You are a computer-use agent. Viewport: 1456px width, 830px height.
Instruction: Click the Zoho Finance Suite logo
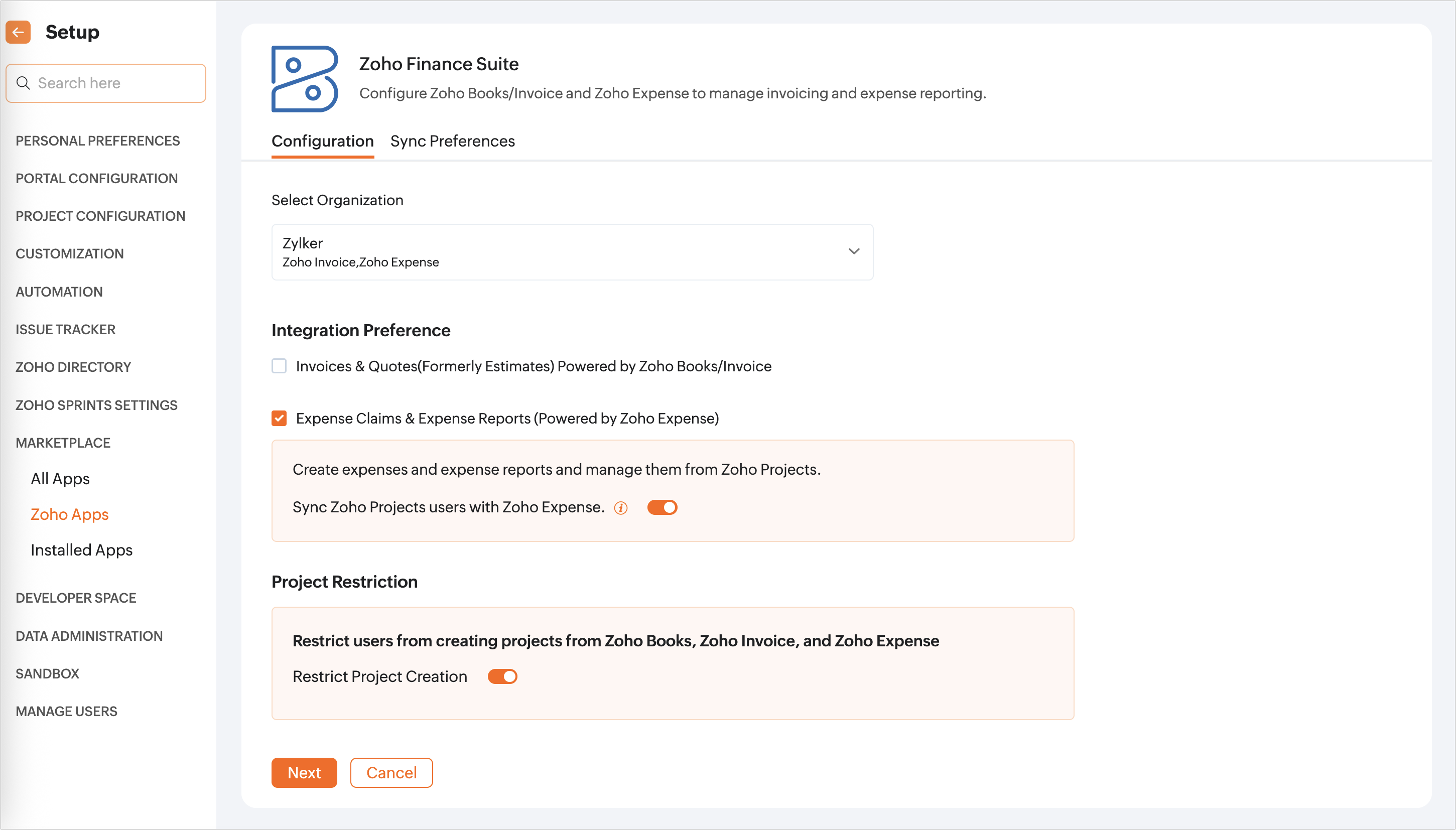pos(305,79)
